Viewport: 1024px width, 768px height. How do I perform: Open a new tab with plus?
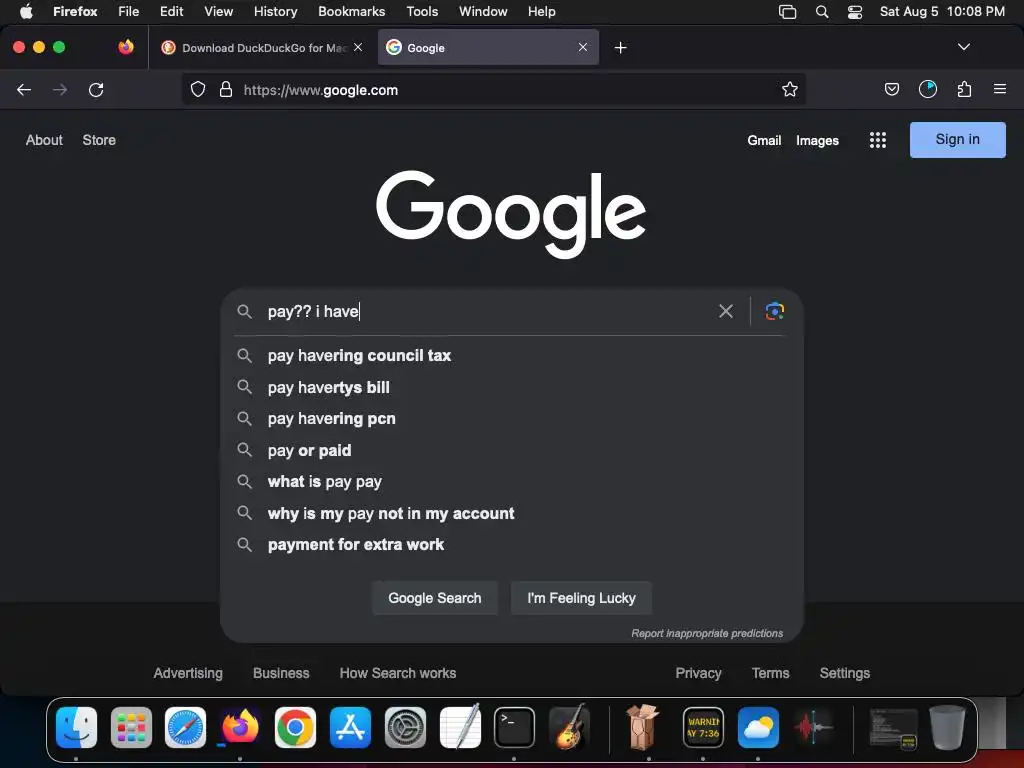(620, 48)
